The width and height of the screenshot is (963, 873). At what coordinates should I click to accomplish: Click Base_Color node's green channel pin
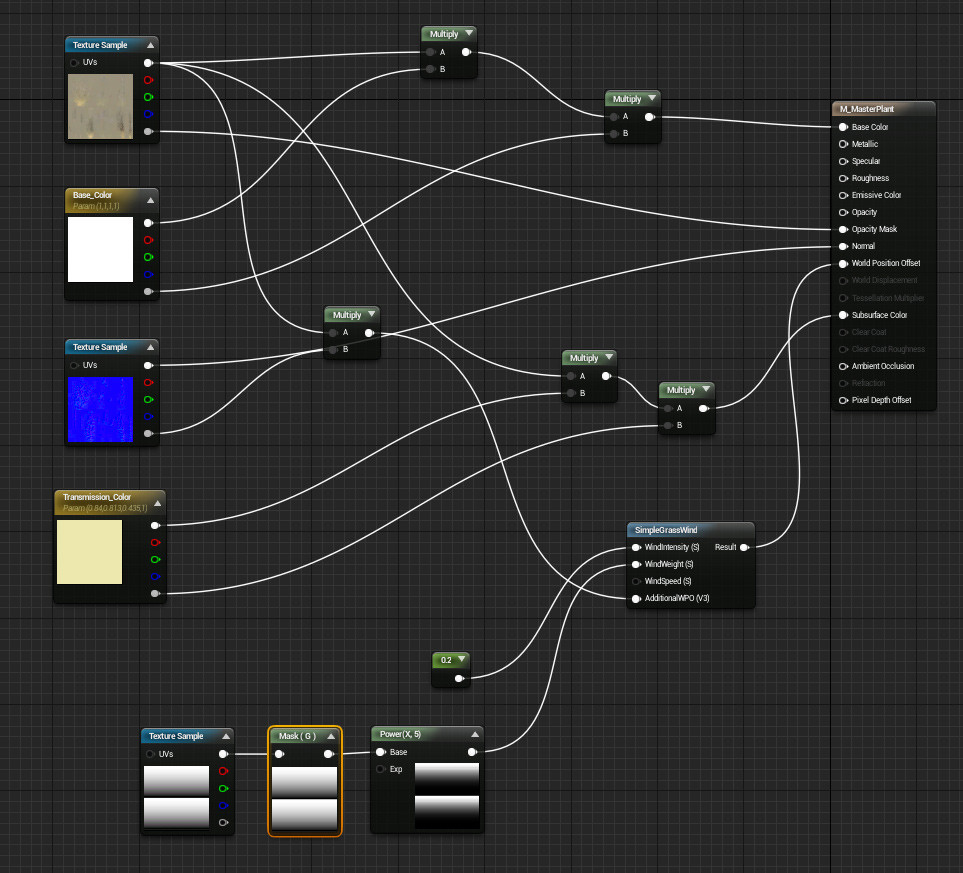click(148, 257)
